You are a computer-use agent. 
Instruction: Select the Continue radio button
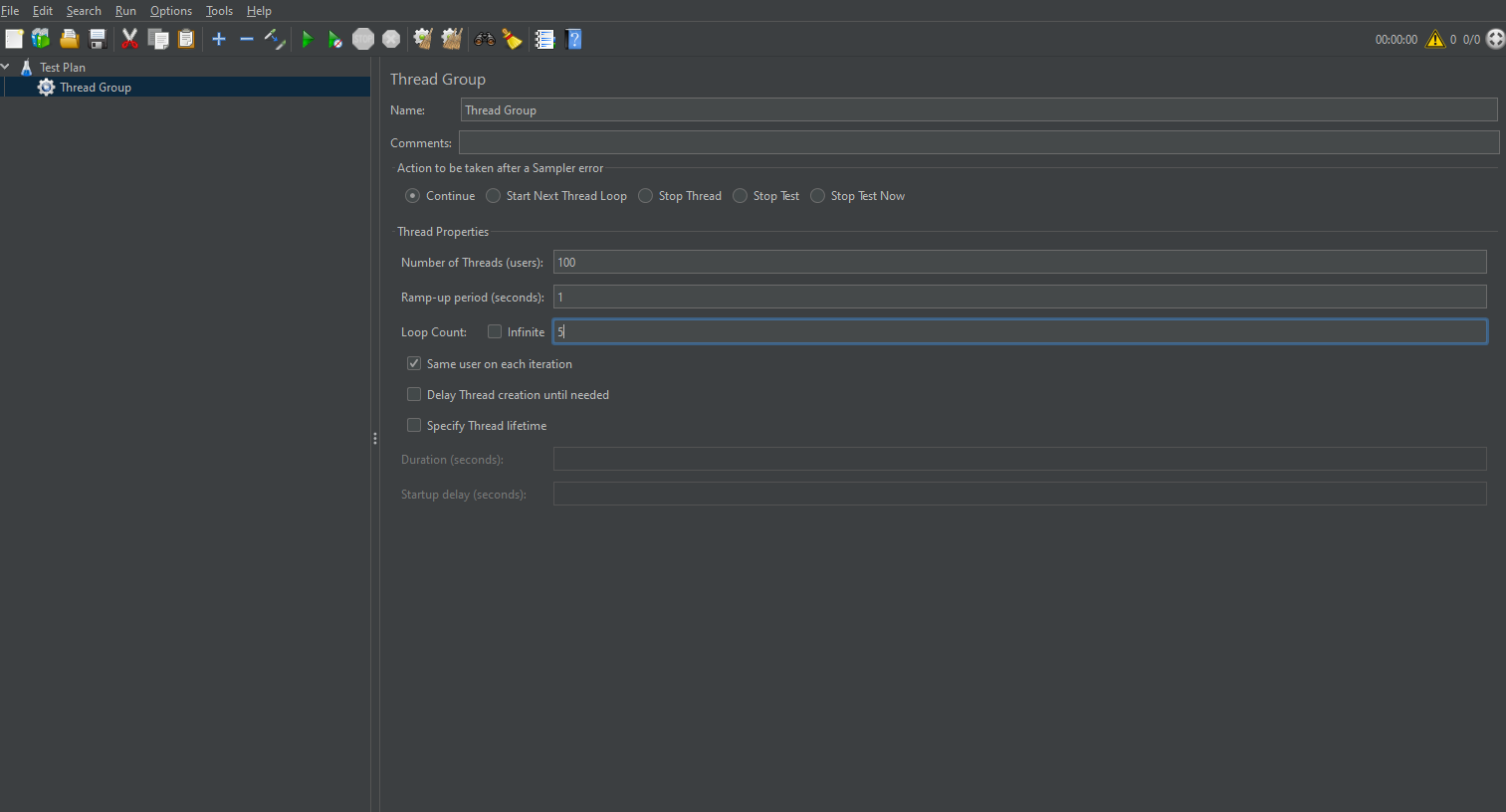tap(412, 196)
